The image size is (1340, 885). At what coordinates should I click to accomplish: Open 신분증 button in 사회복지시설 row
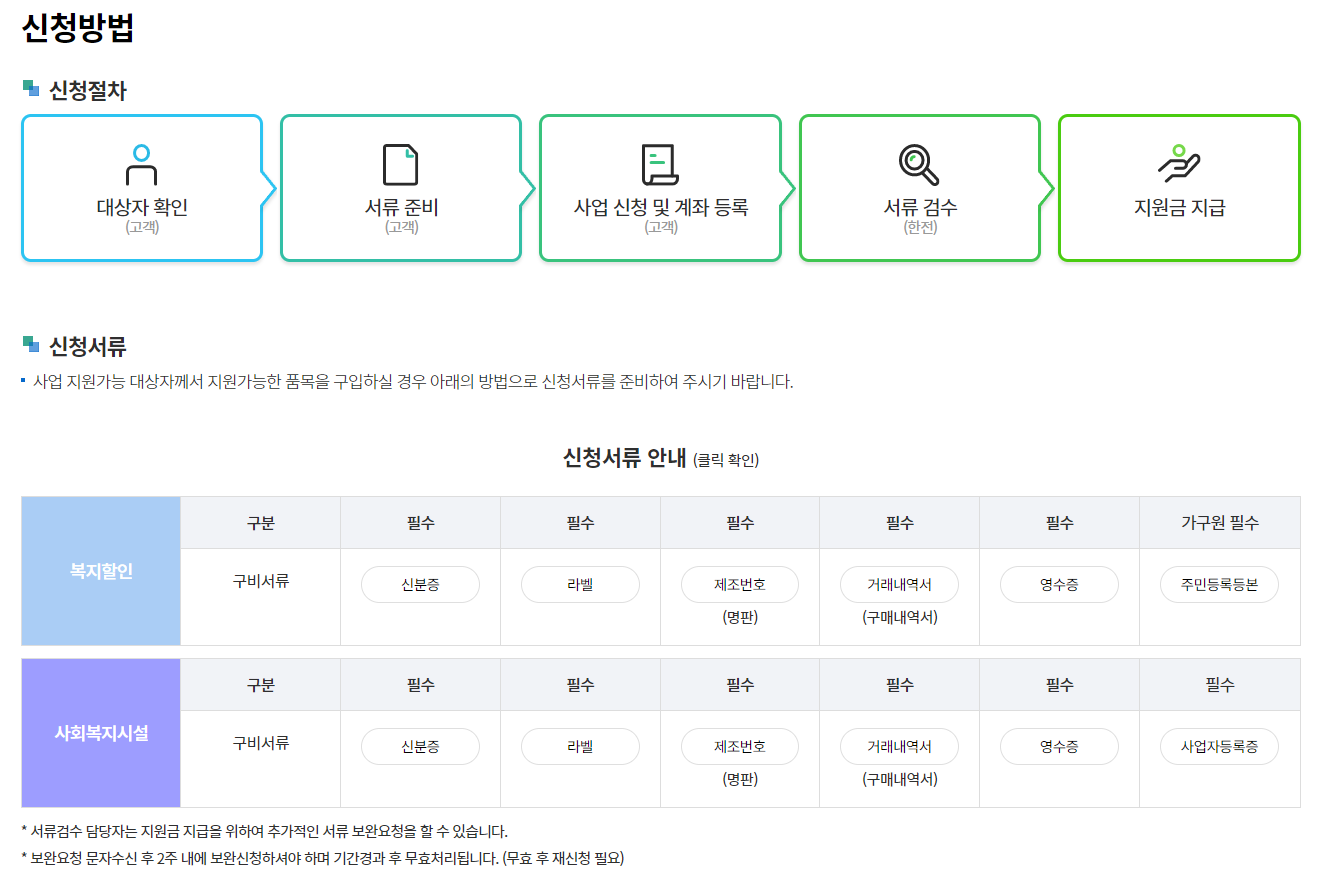420,747
